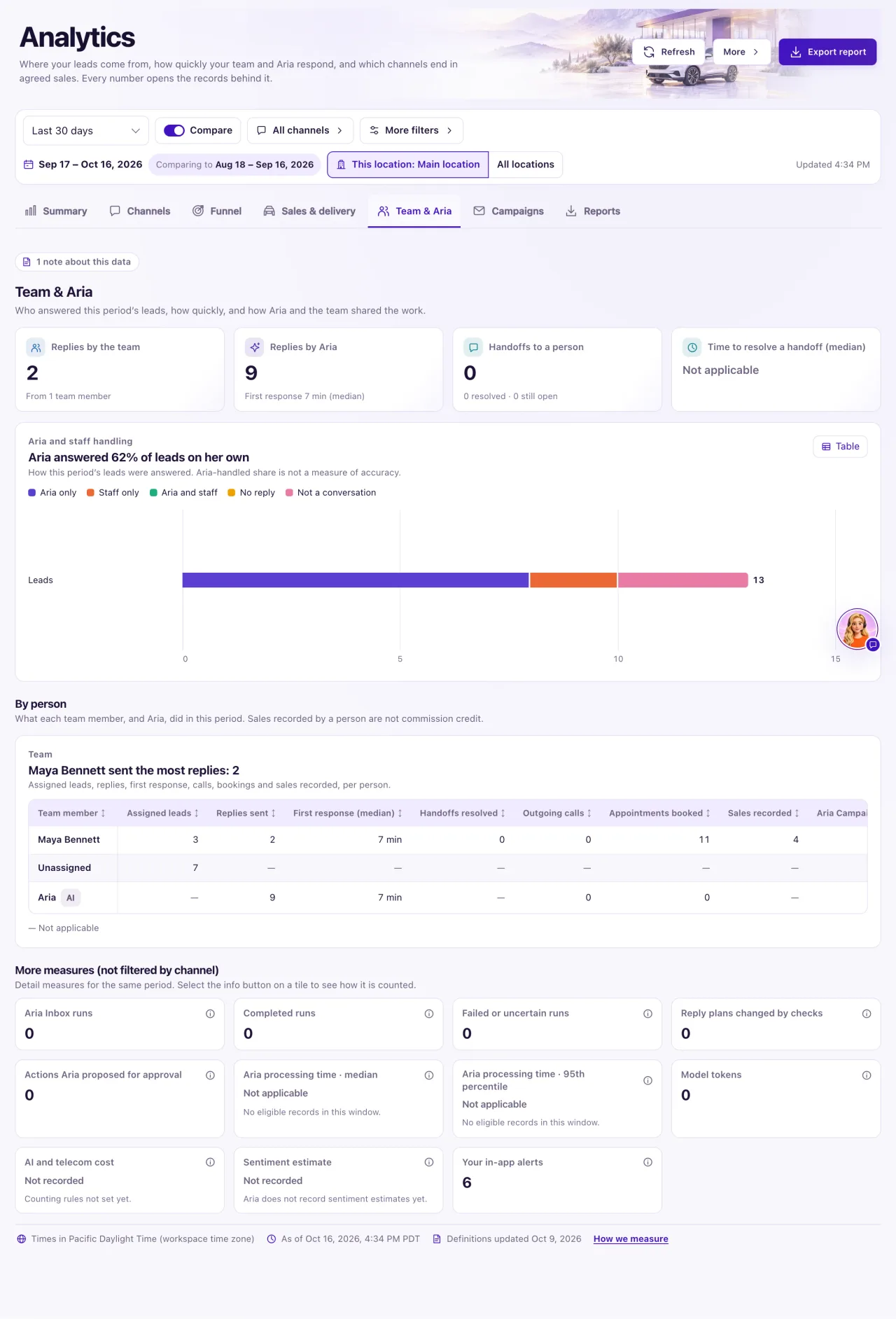Image resolution: width=896 pixels, height=1319 pixels.
Task: Open 1 note about this data
Action: (77, 262)
